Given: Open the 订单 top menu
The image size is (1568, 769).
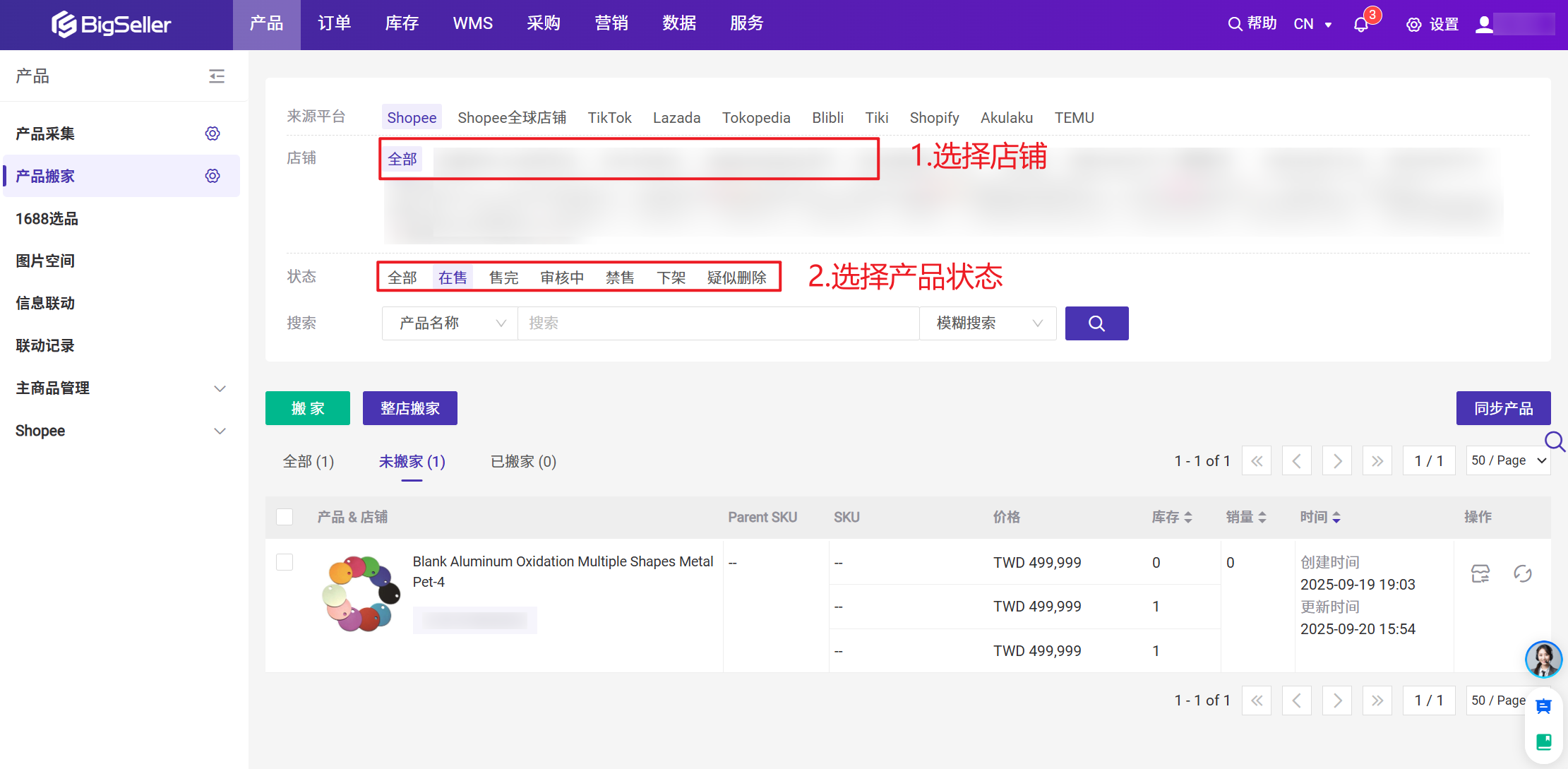Looking at the screenshot, I should [x=335, y=24].
